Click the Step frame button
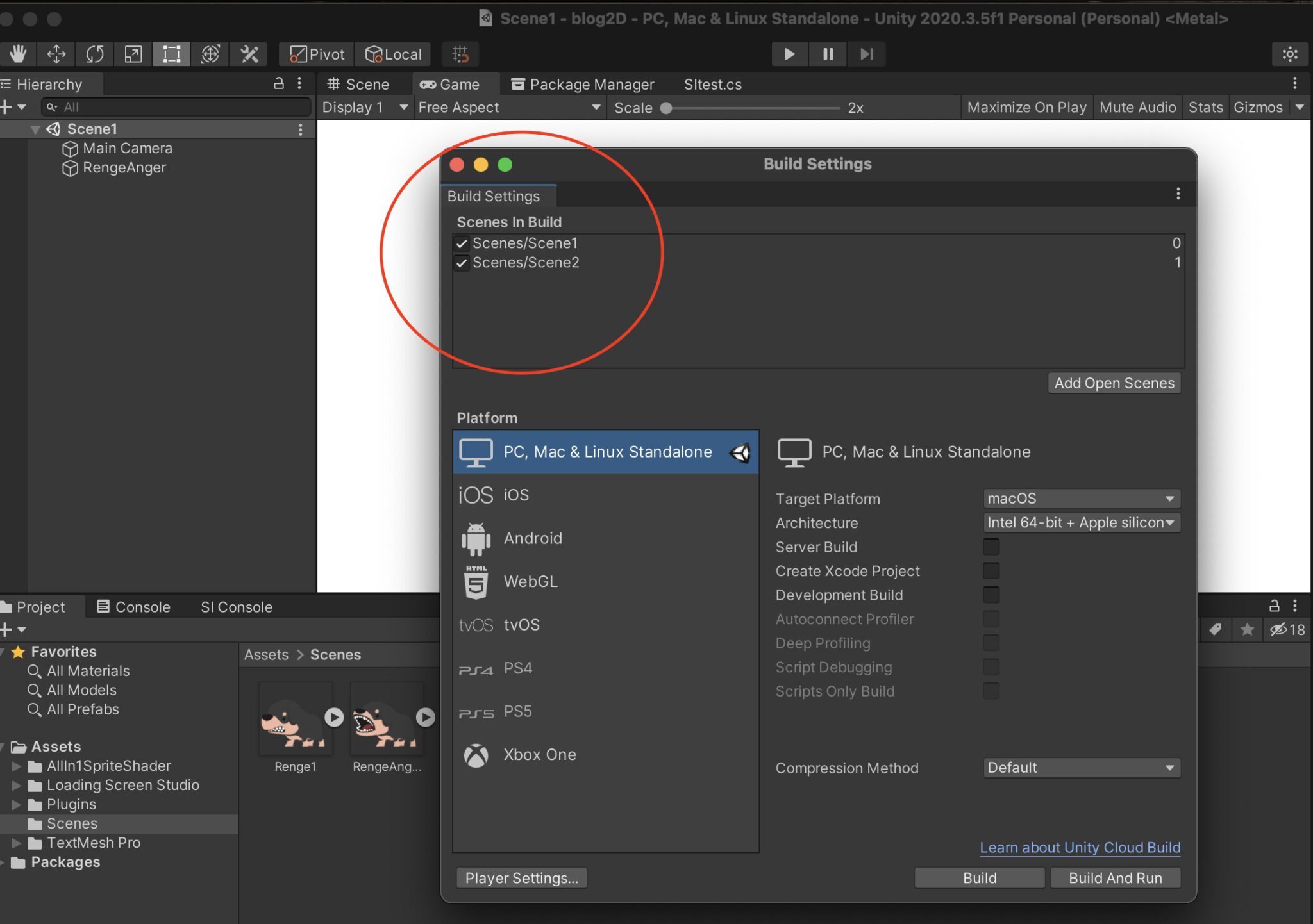The height and width of the screenshot is (924, 1313). tap(866, 54)
